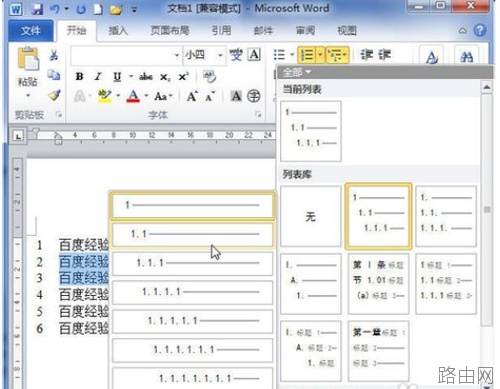
Task: Click the Grow Font icon
Action: pos(192,97)
